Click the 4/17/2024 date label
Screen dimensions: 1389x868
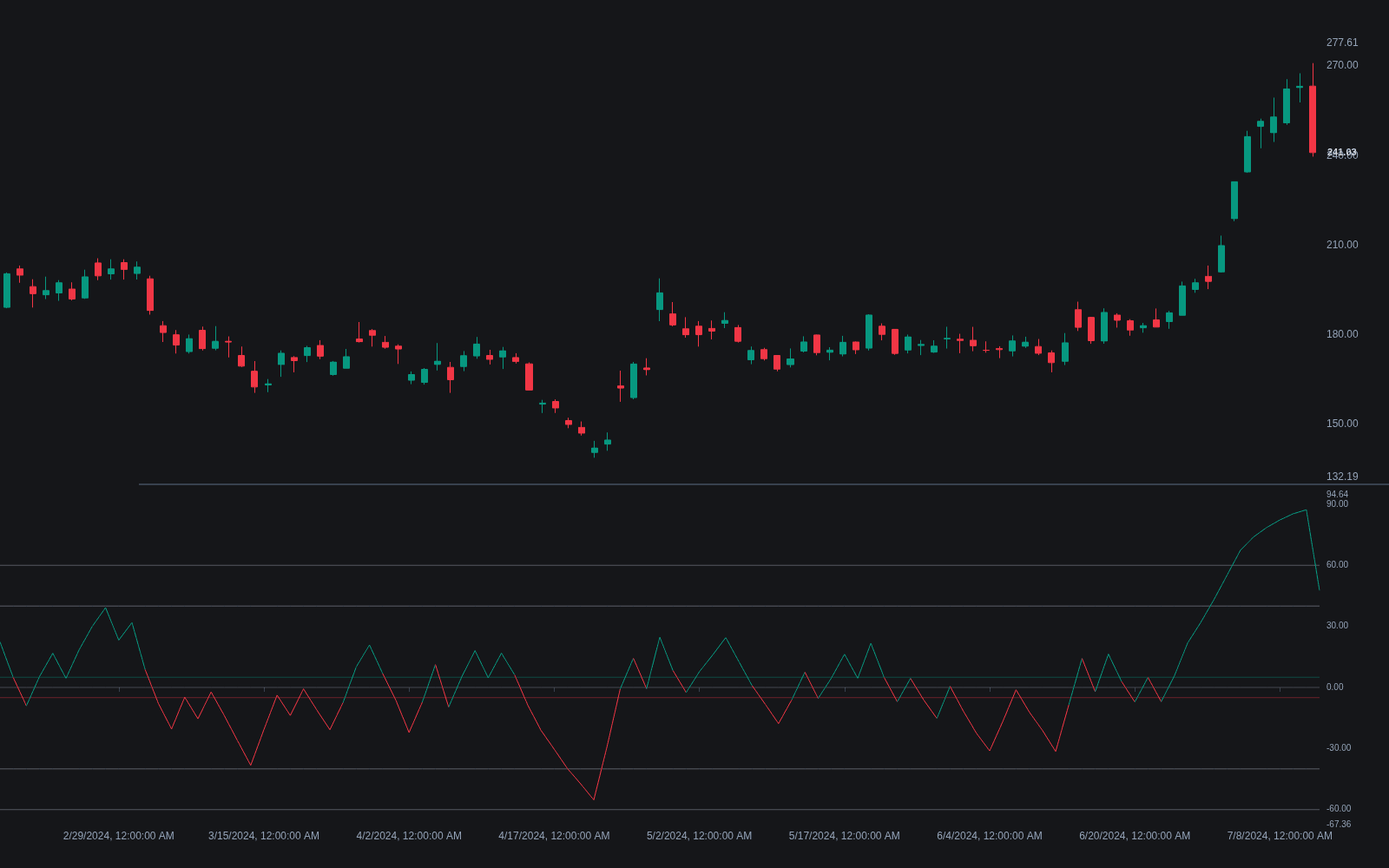554,836
